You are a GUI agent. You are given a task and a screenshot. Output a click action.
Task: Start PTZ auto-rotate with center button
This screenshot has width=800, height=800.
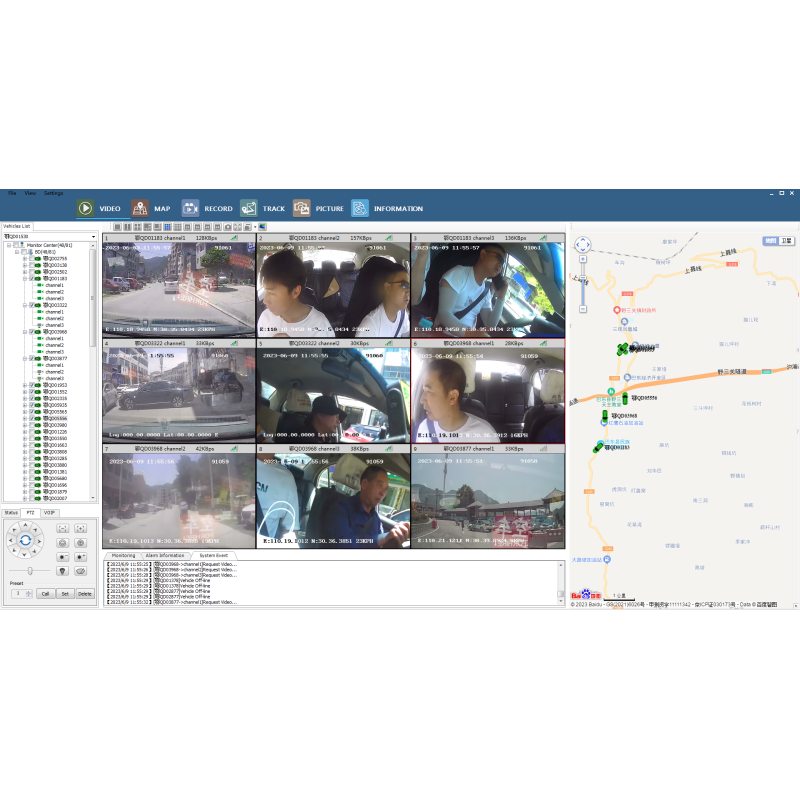click(x=25, y=540)
